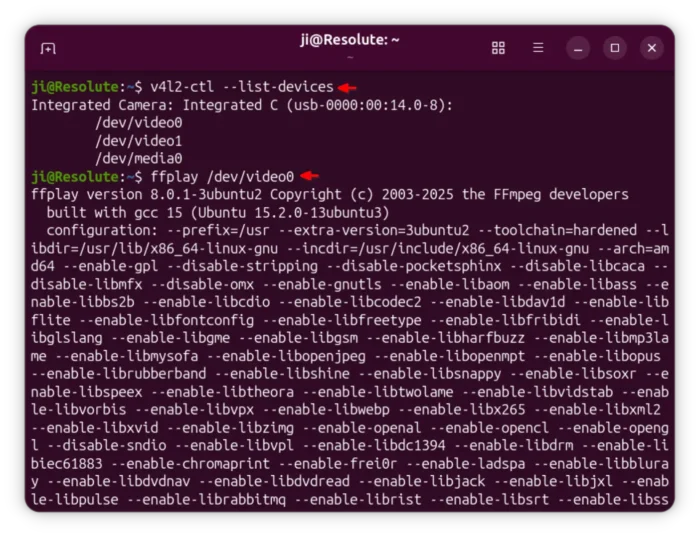Click the Integrated Camera output line

[x=242, y=104]
